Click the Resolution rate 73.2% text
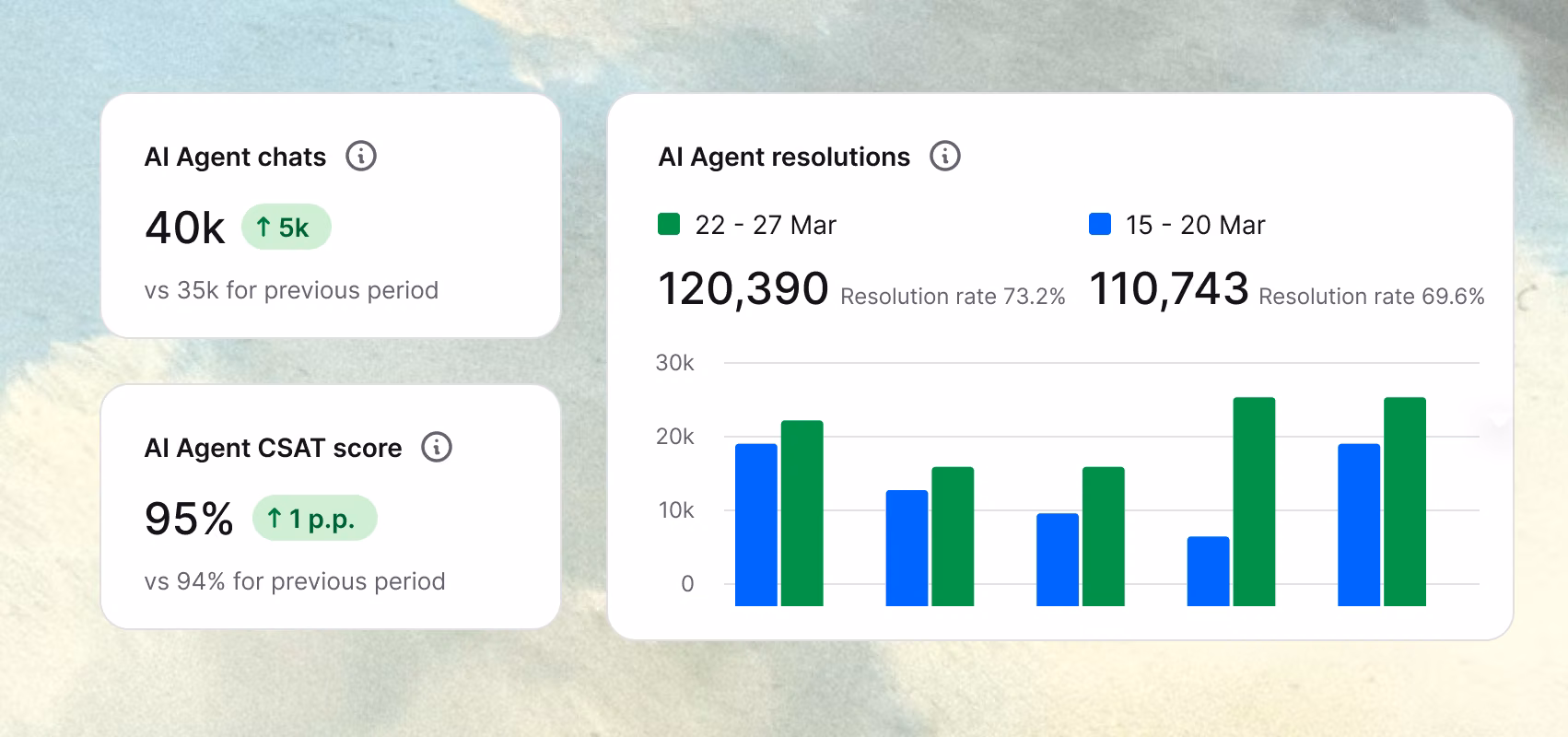The image size is (1568, 737). 953,297
